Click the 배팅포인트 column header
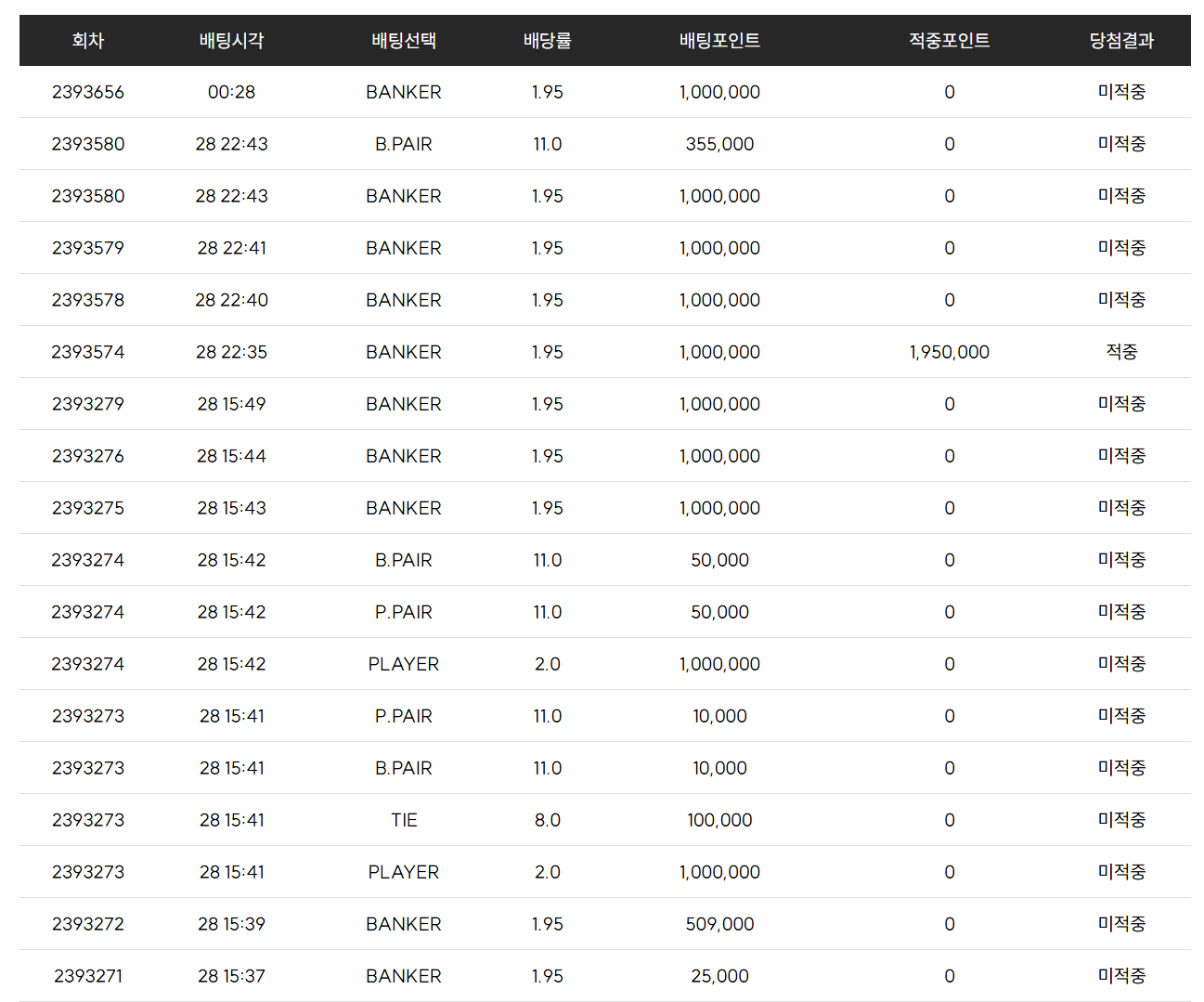 pyautogui.click(x=719, y=41)
